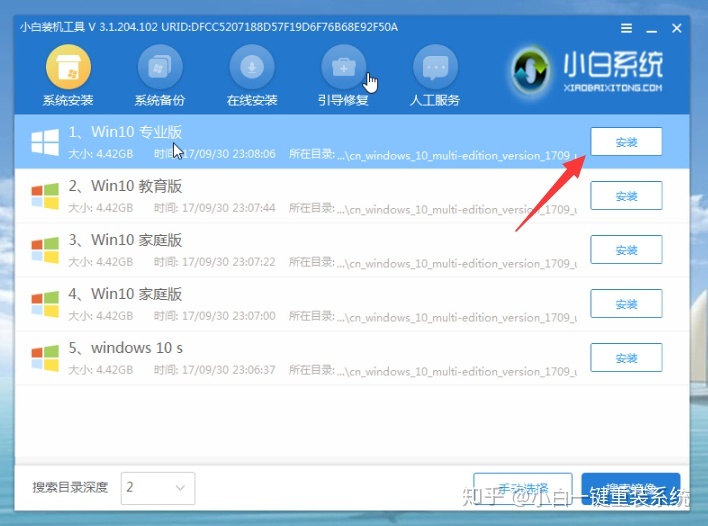
Task: Select the row title 1、Win10 专业版
Action: [x=125, y=132]
